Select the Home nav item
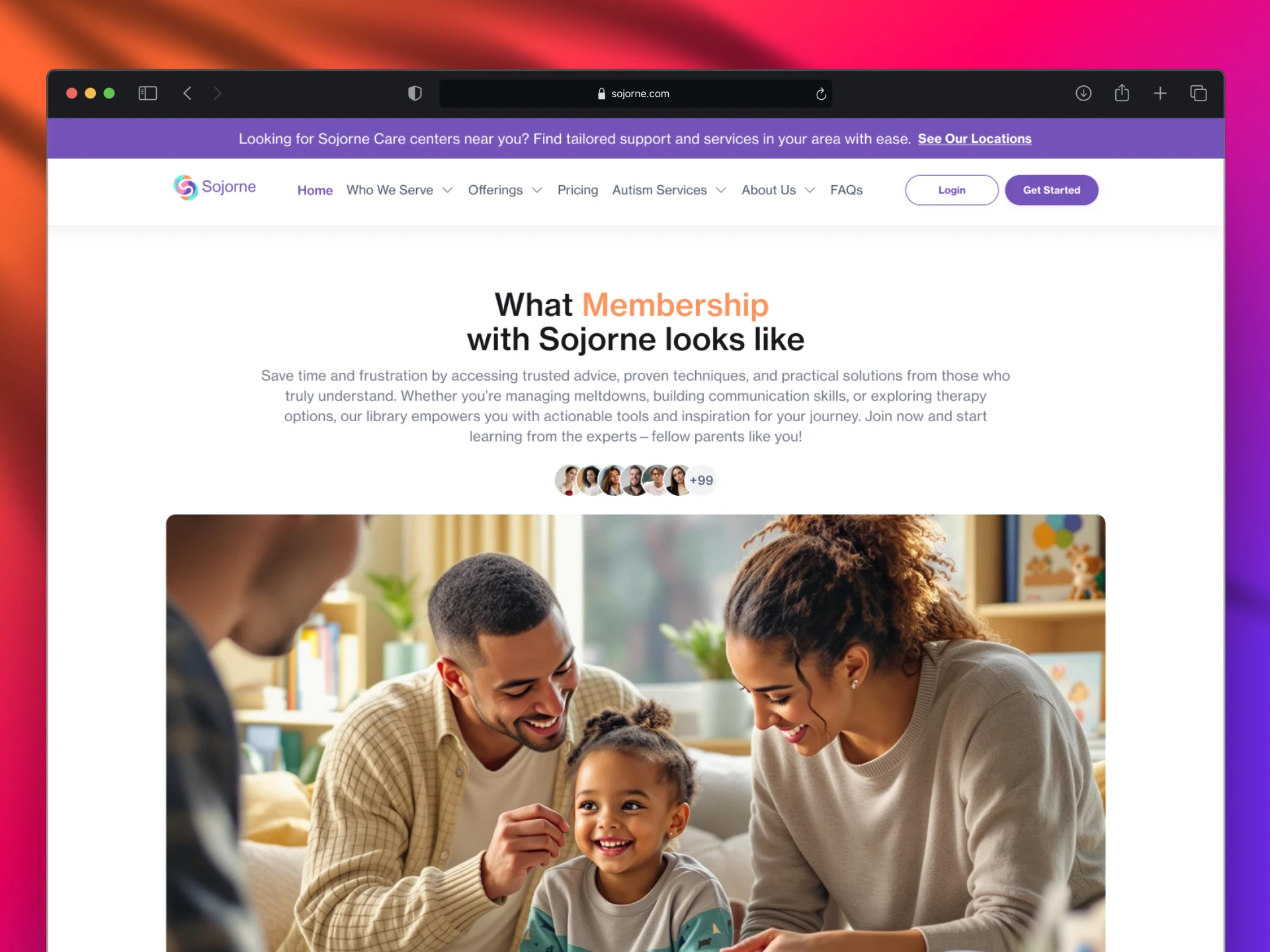1270x952 pixels. click(315, 190)
